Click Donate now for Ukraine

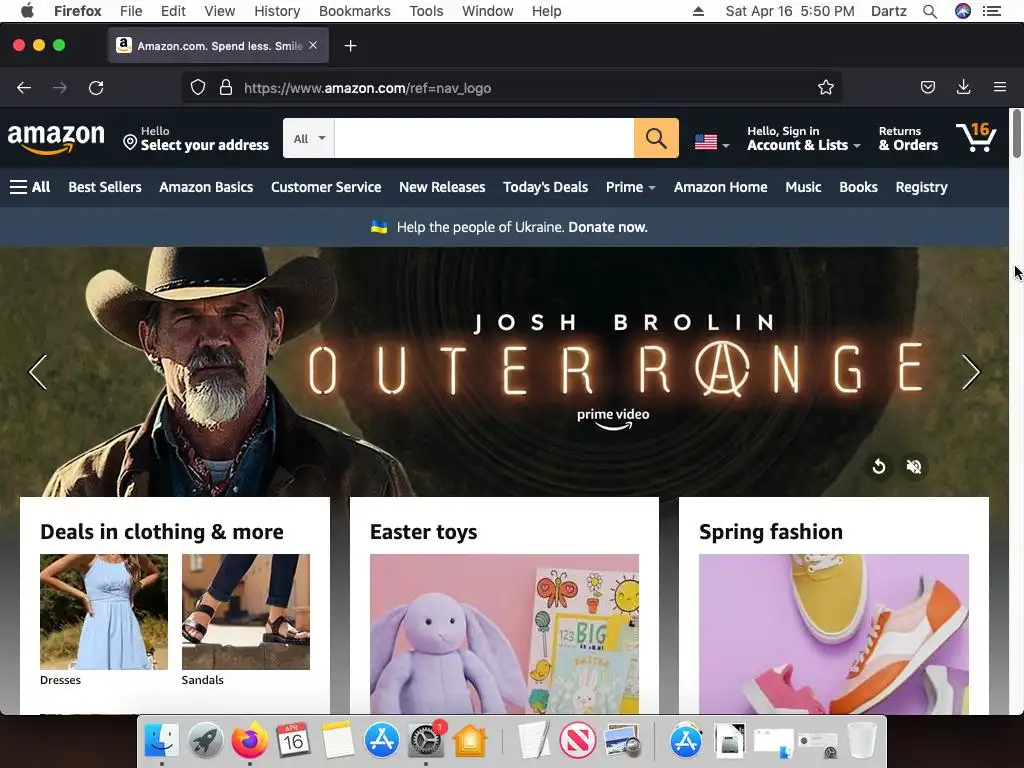point(608,227)
